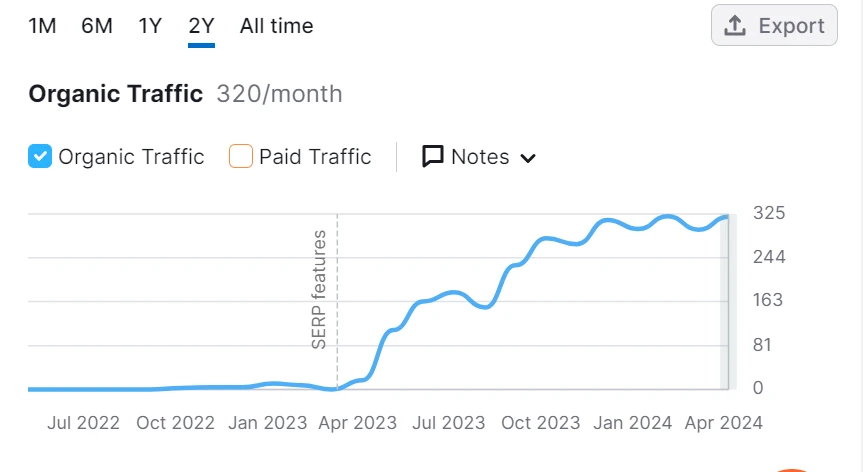
Task: Click the Jan 2024 axis label
Action: tap(632, 422)
